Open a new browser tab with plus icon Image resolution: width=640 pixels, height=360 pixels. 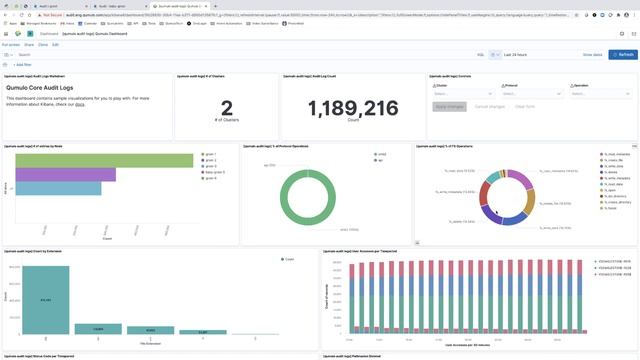tap(216, 6)
